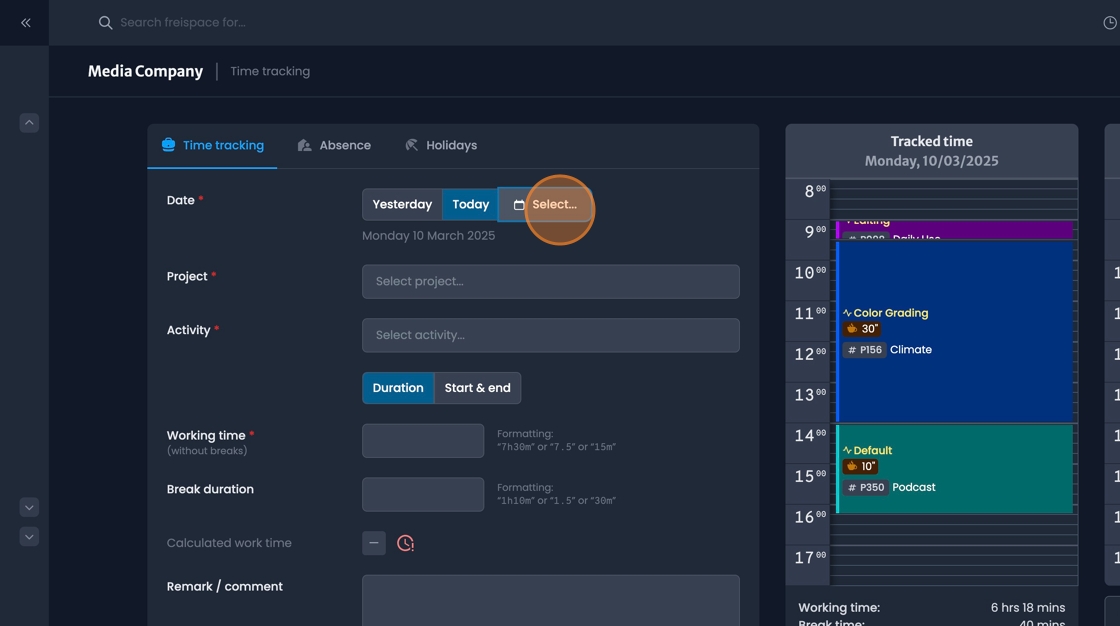This screenshot has height=626, width=1120.
Task: Open the Select project dropdown
Action: [550, 281]
